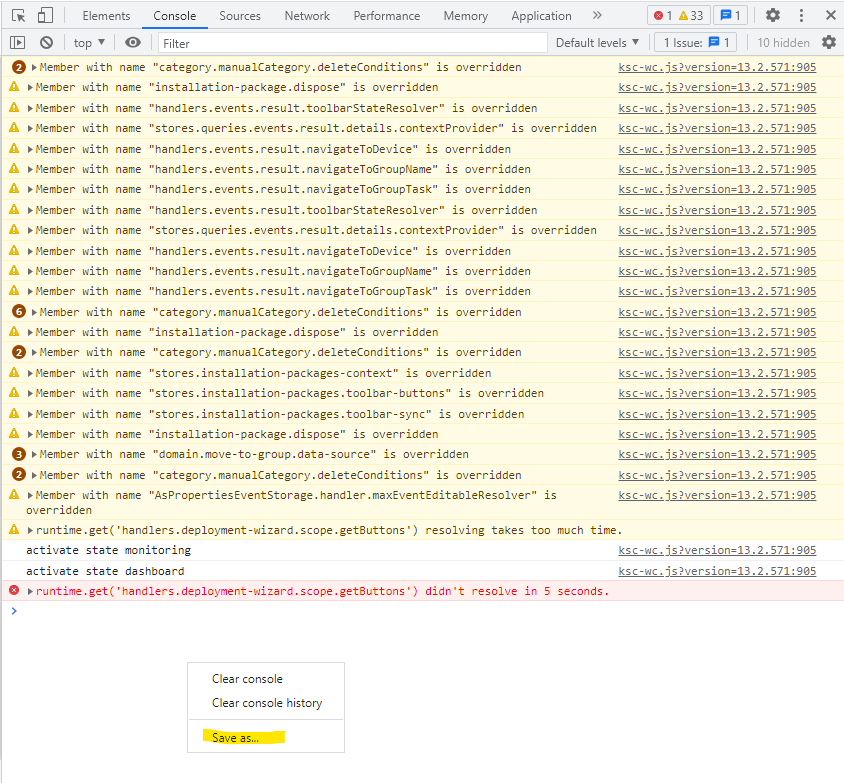Open ksc-wc.js source link in first row
Image resolution: width=844 pixels, height=783 pixels.
point(716,67)
